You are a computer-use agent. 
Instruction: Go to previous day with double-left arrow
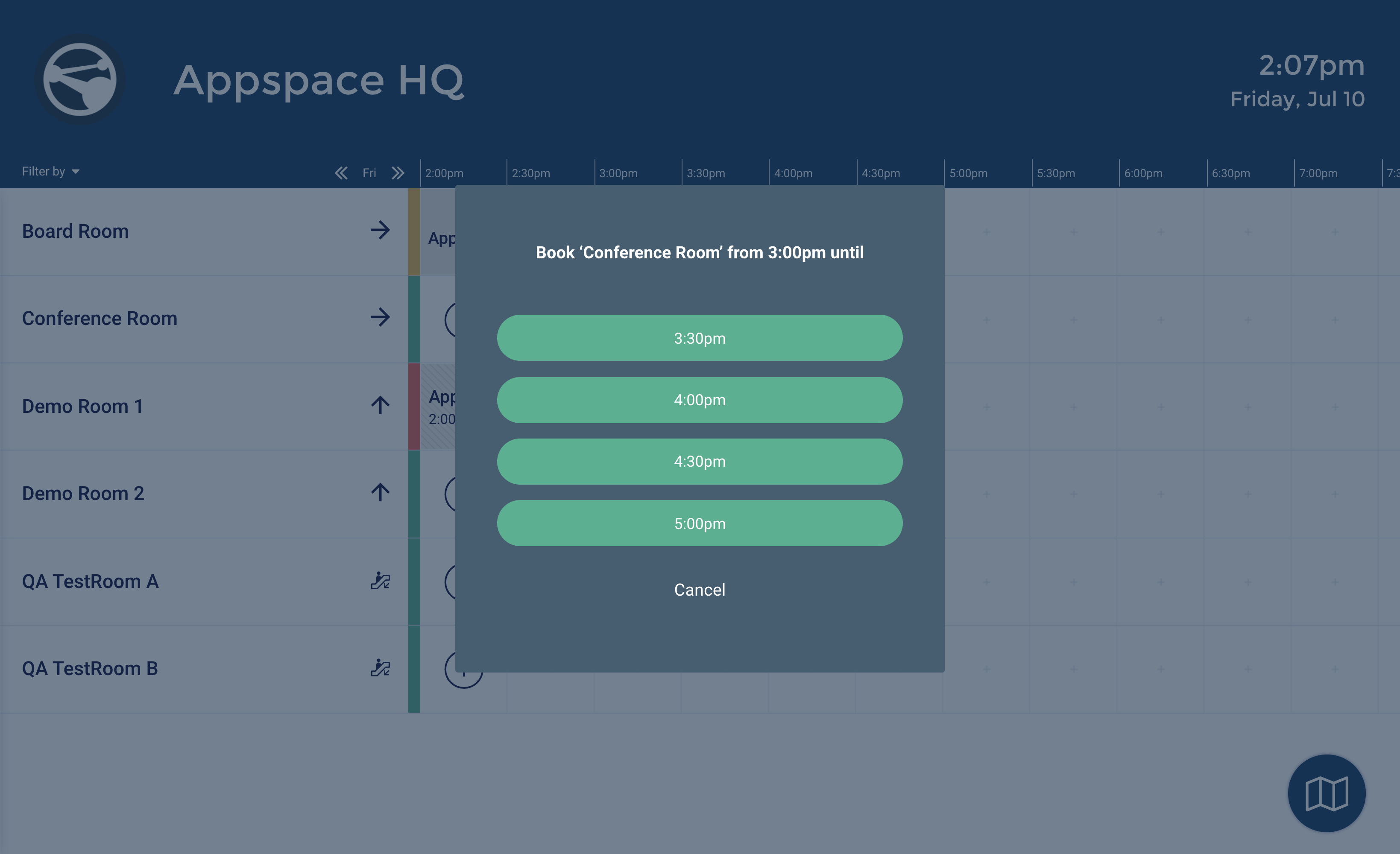[341, 173]
